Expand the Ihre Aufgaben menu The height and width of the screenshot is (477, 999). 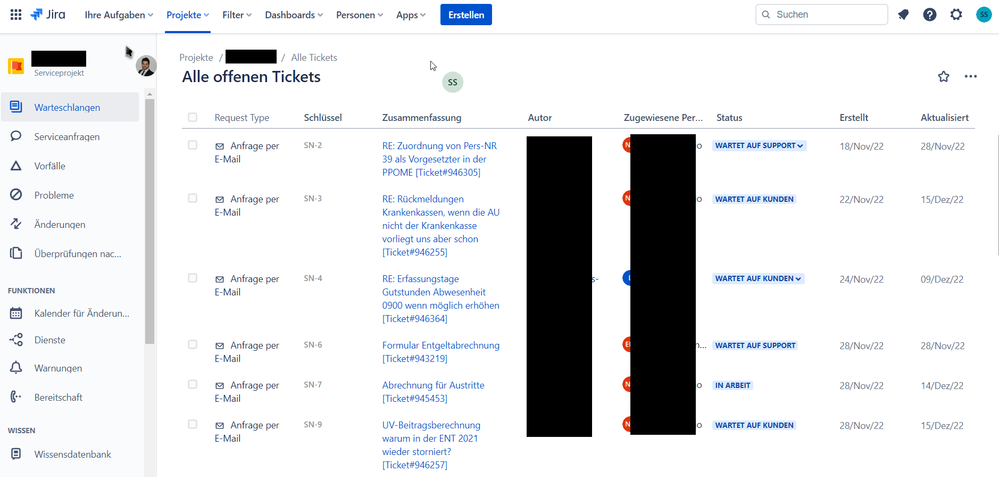click(119, 15)
